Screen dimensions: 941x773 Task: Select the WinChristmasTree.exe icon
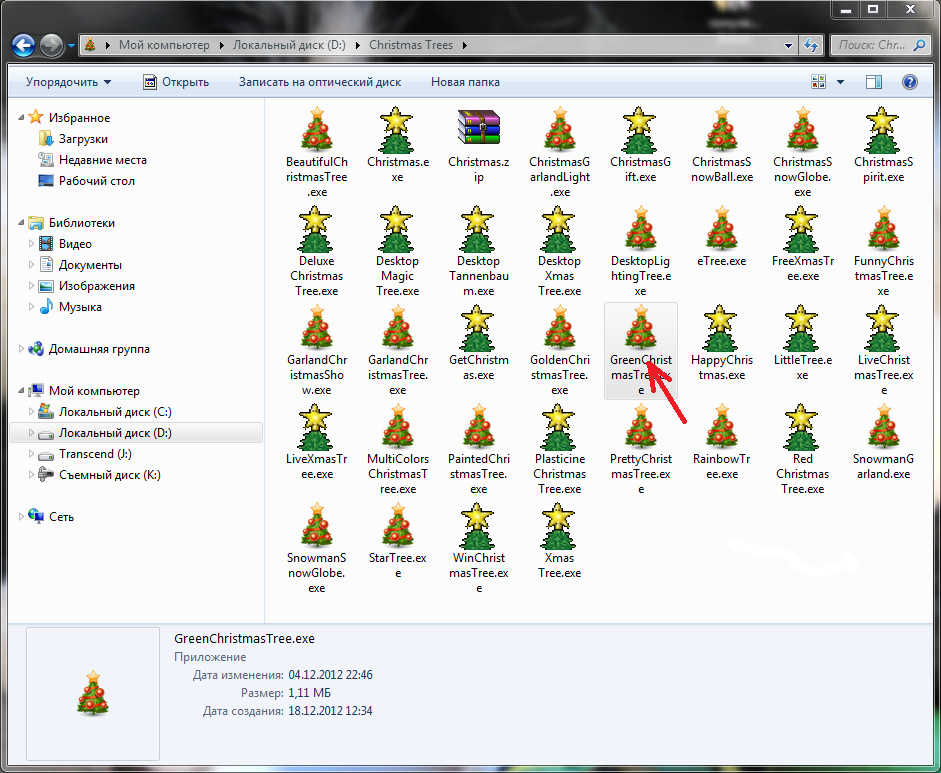478,525
